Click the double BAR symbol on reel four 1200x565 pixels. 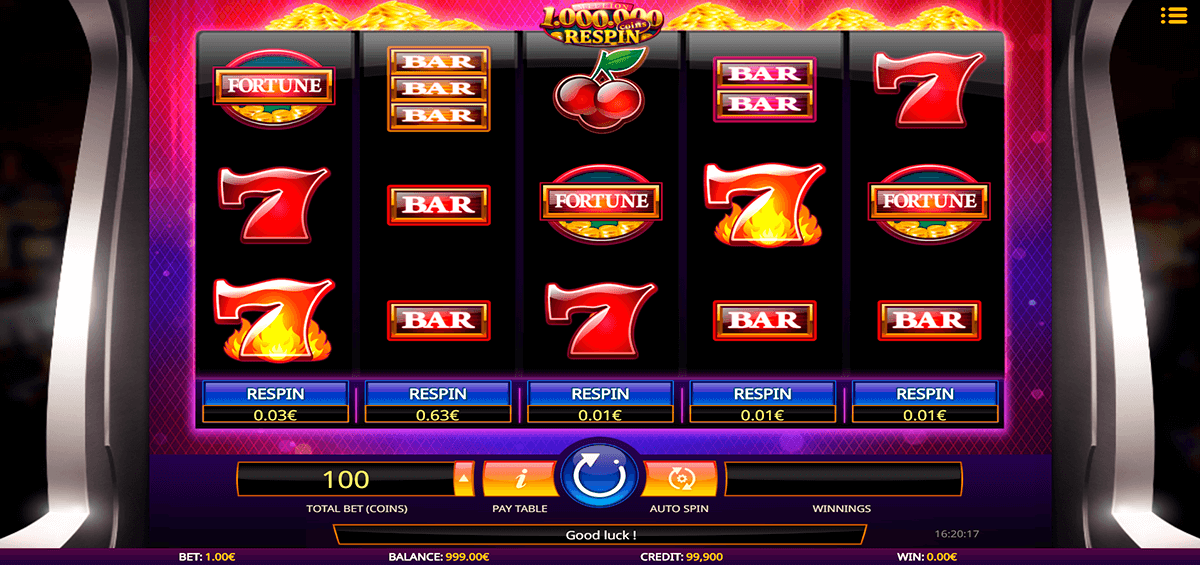[764, 87]
